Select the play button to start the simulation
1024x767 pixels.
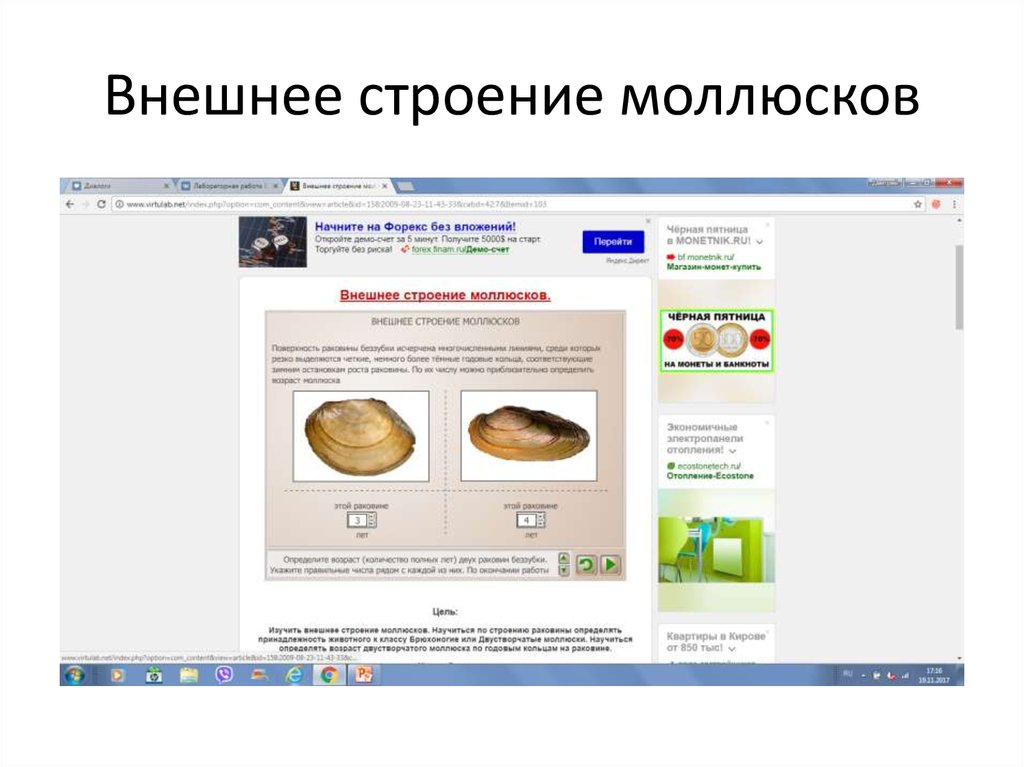(x=610, y=564)
